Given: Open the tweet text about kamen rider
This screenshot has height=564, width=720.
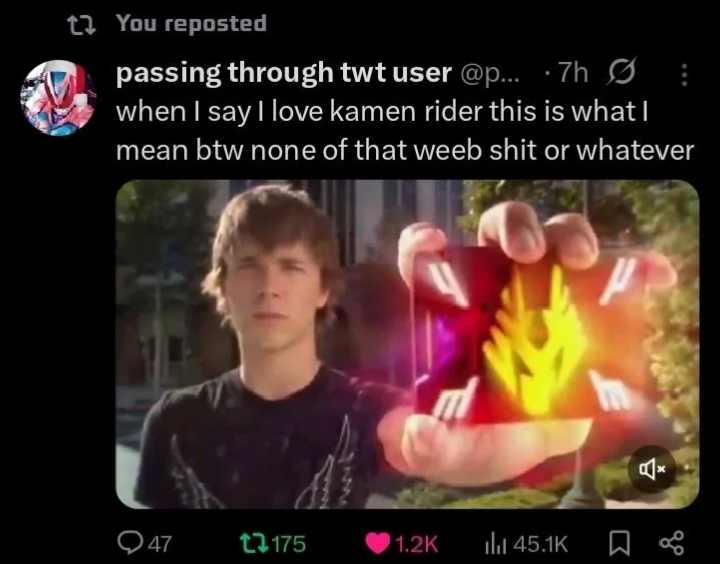Looking at the screenshot, I should [405, 131].
